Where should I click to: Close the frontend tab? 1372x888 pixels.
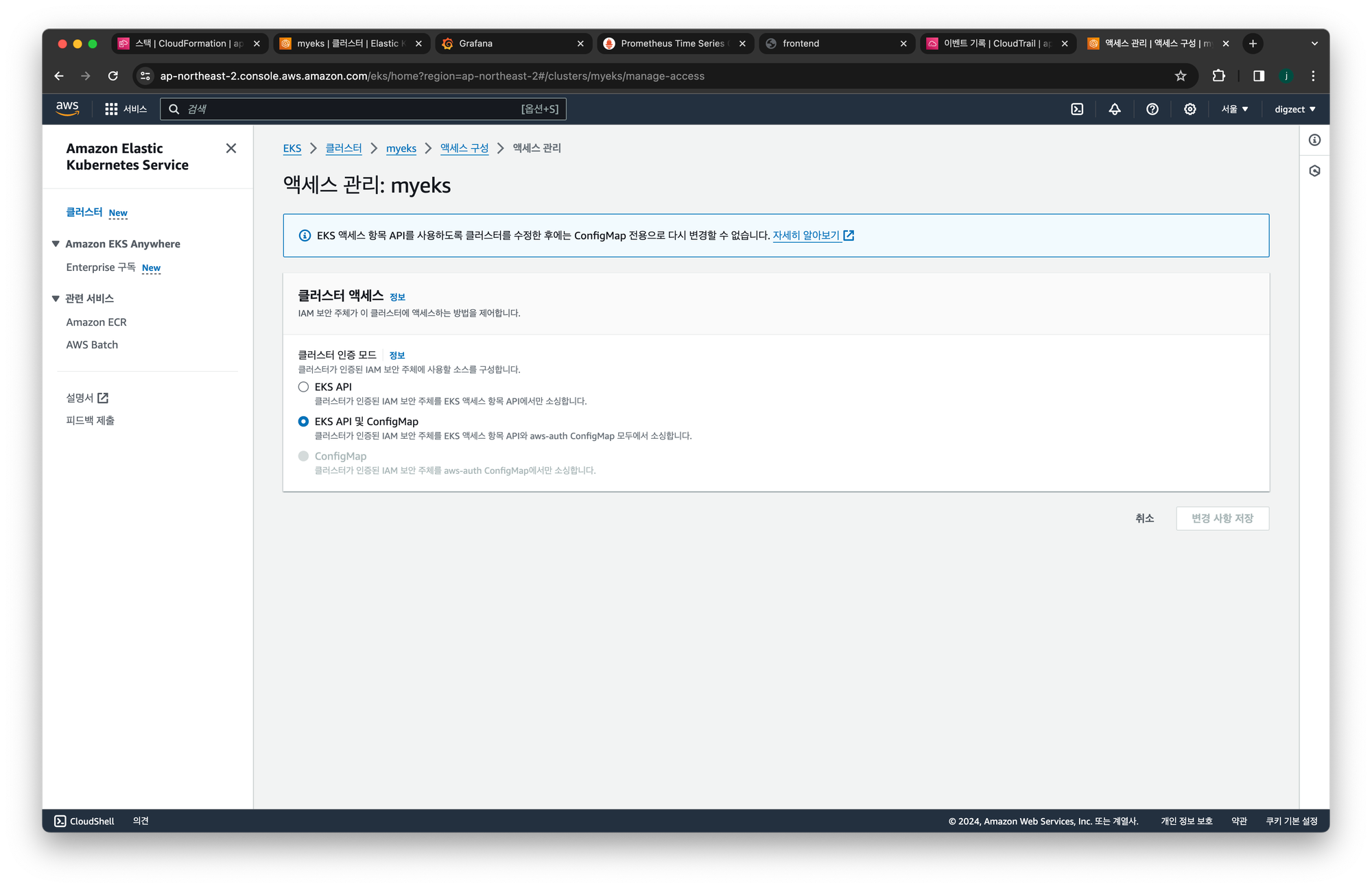coord(903,43)
